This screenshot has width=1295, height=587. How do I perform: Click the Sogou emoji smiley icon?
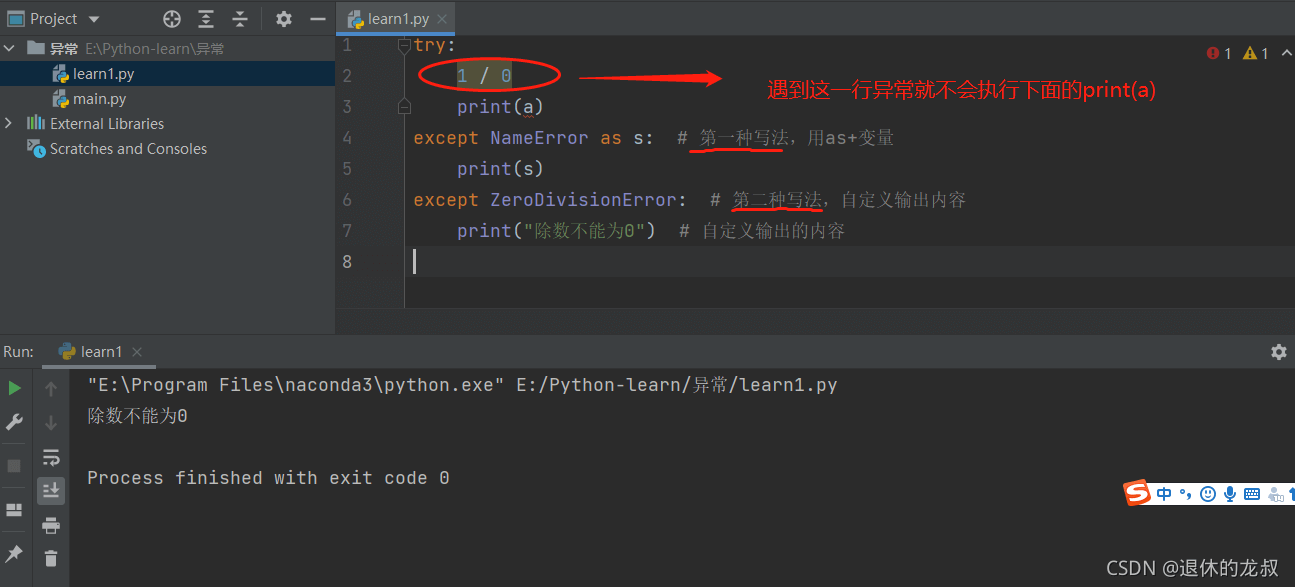coord(1208,493)
